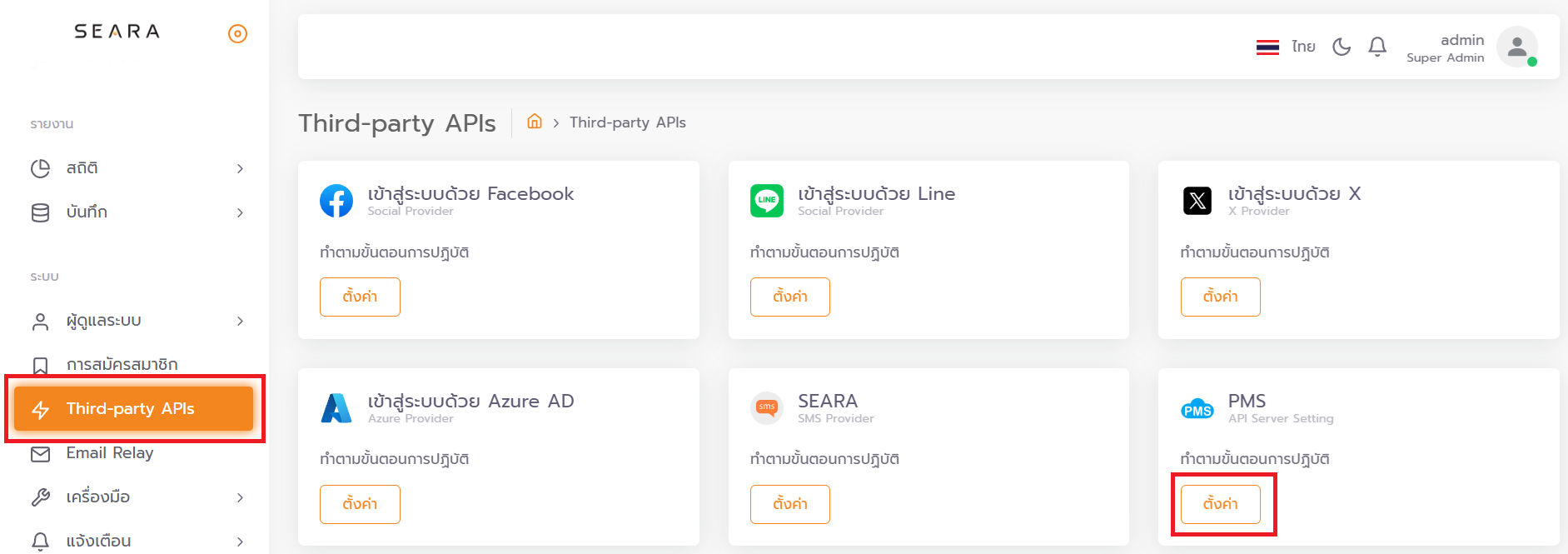Click the PMS cloud logo icon
The image size is (1568, 554).
click(x=1197, y=409)
